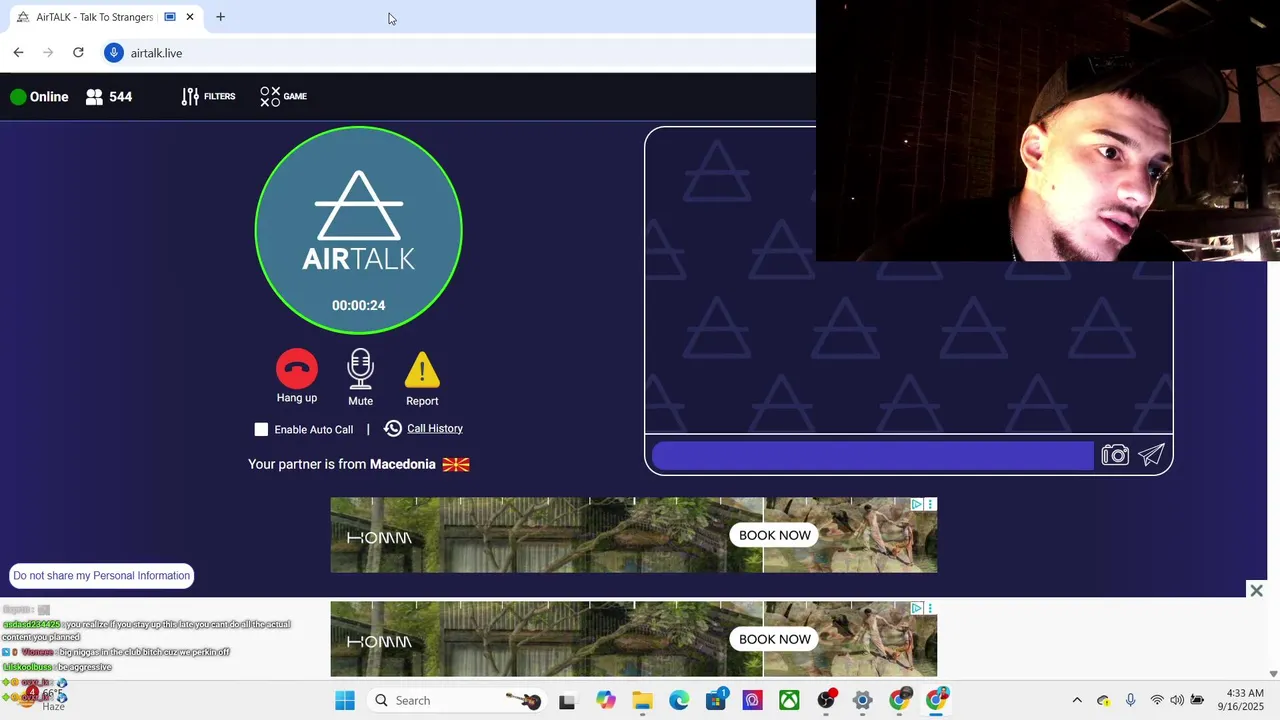The image size is (1280, 720).
Task: Select the AirTALK - Talk To Strangers tab
Action: [95, 17]
